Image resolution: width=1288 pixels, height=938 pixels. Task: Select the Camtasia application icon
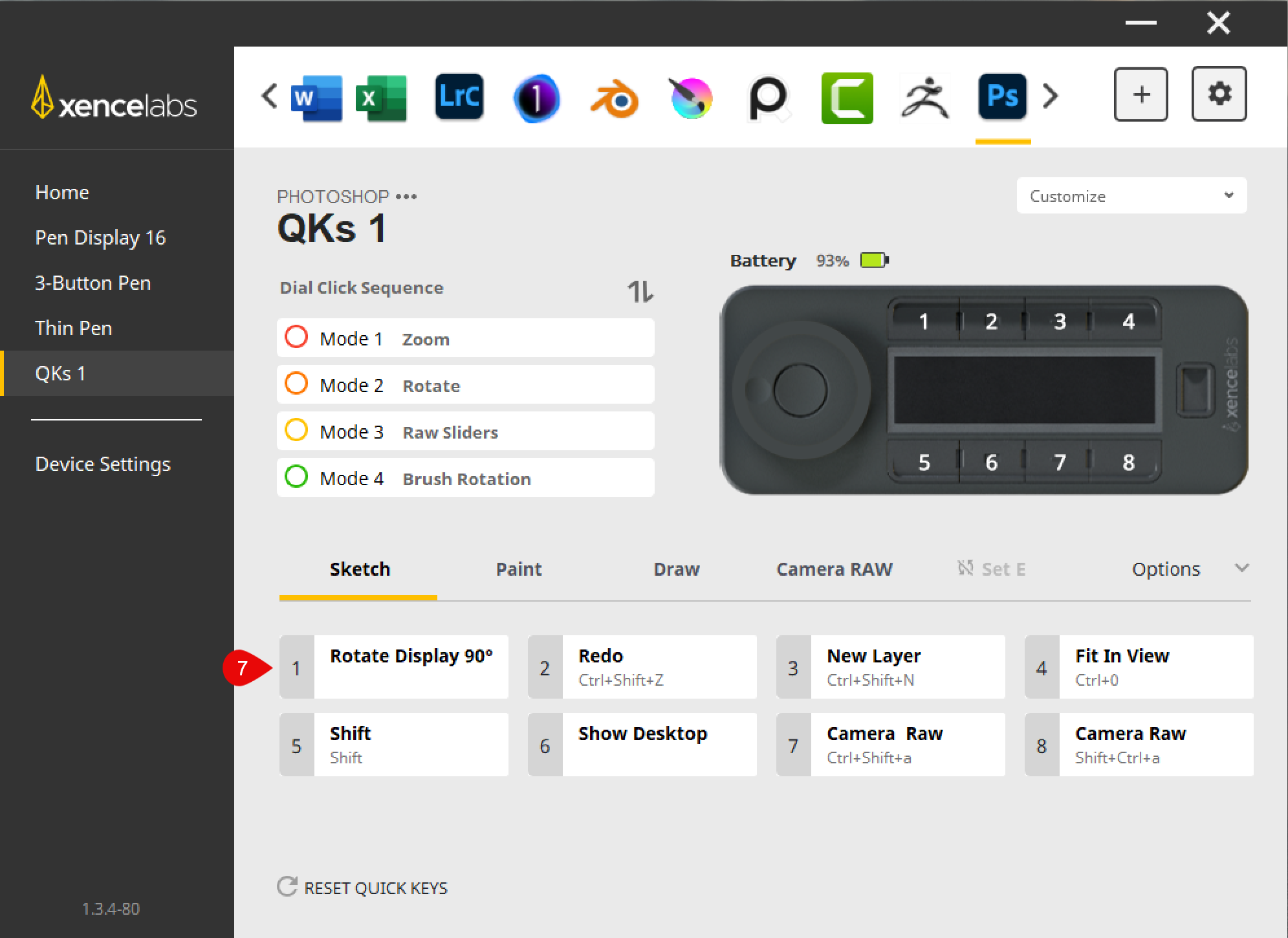tap(847, 98)
